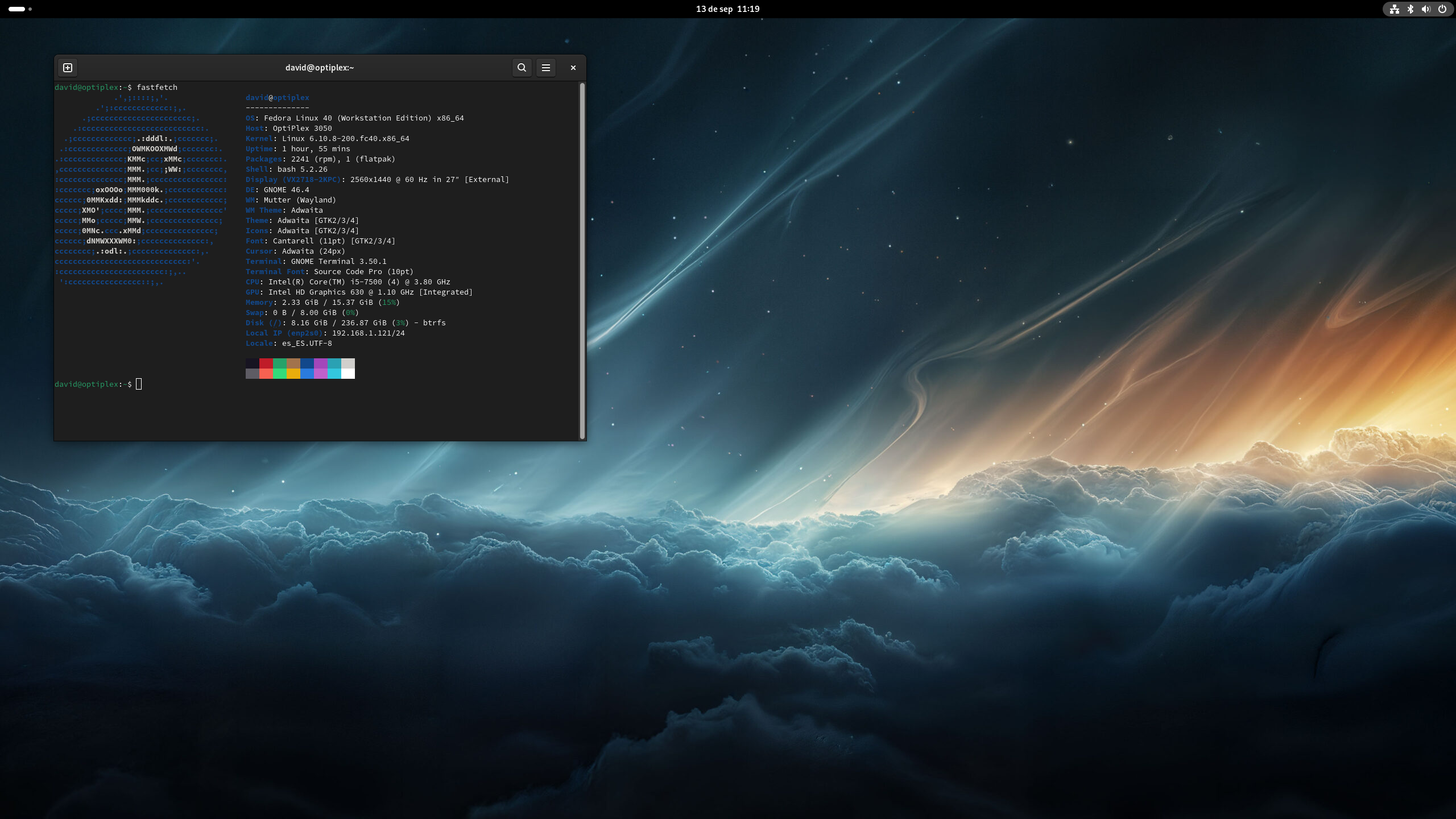Viewport: 1456px width, 819px height.
Task: Close the david@optiplex terminal window
Action: (x=573, y=68)
